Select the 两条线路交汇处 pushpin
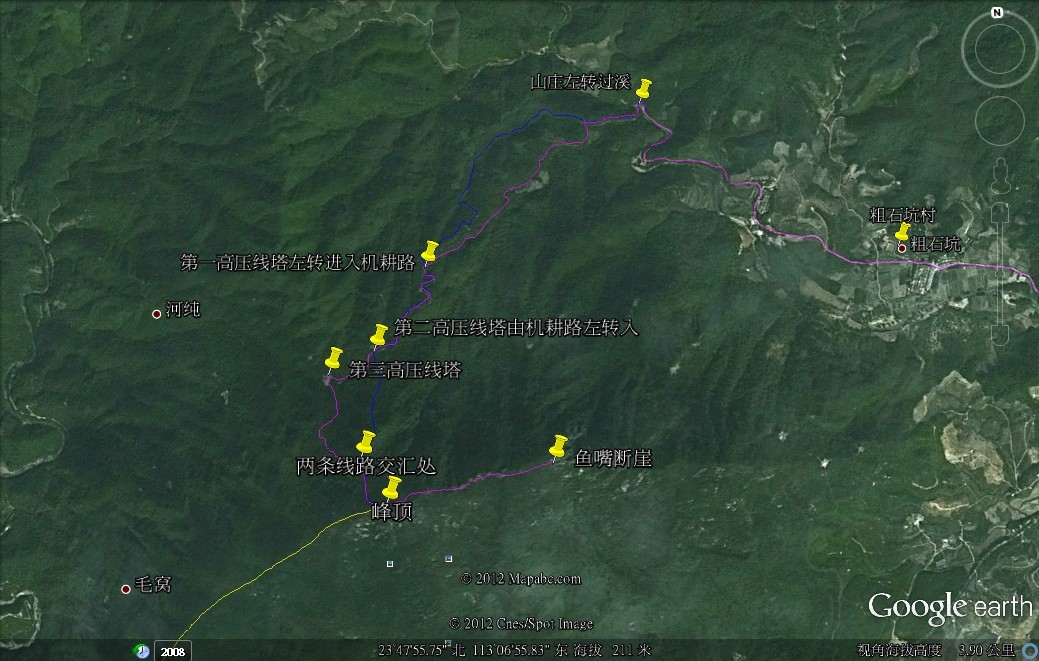This screenshot has height=661, width=1039. pyautogui.click(x=366, y=441)
